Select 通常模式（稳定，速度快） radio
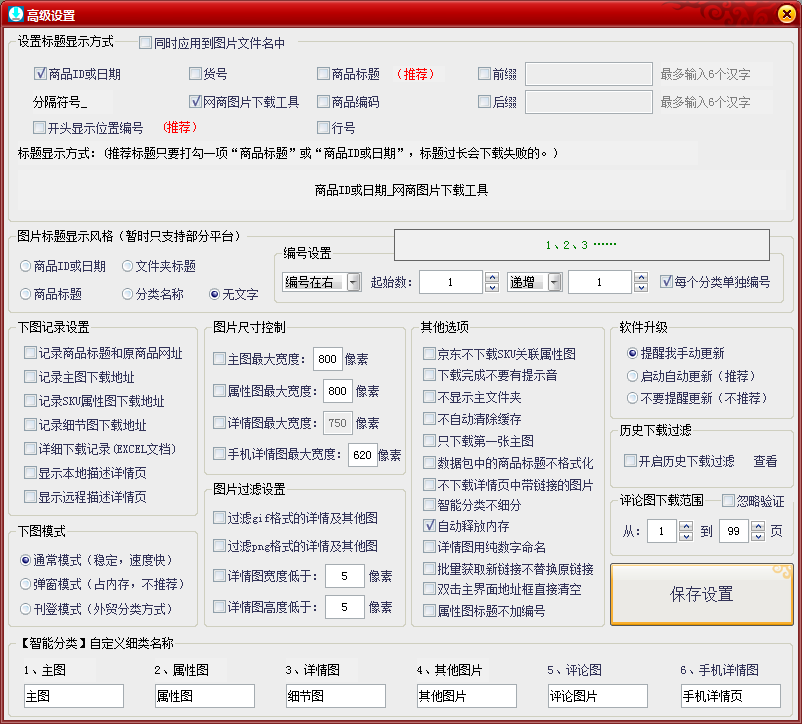Viewport: 802px width, 724px height. coord(25,560)
